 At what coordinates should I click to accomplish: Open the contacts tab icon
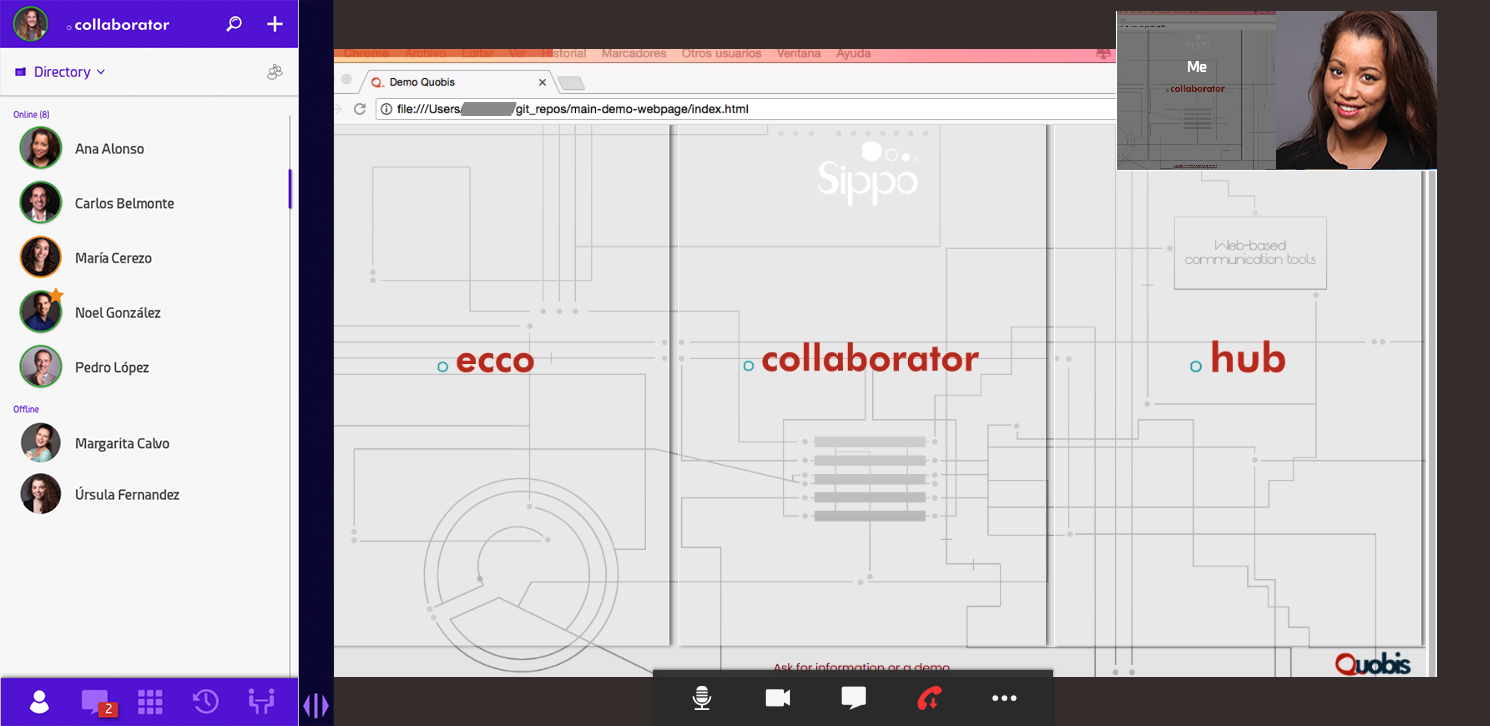(x=39, y=702)
